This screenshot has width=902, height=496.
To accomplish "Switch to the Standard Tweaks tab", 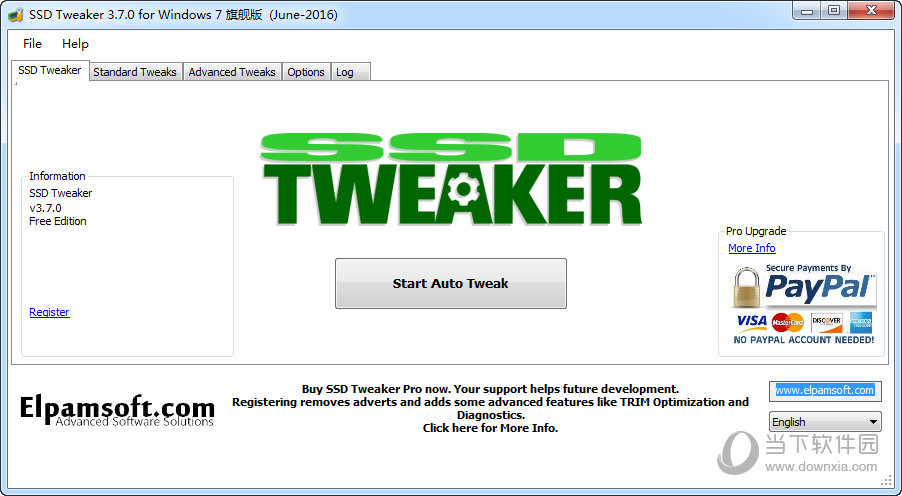I will (135, 72).
